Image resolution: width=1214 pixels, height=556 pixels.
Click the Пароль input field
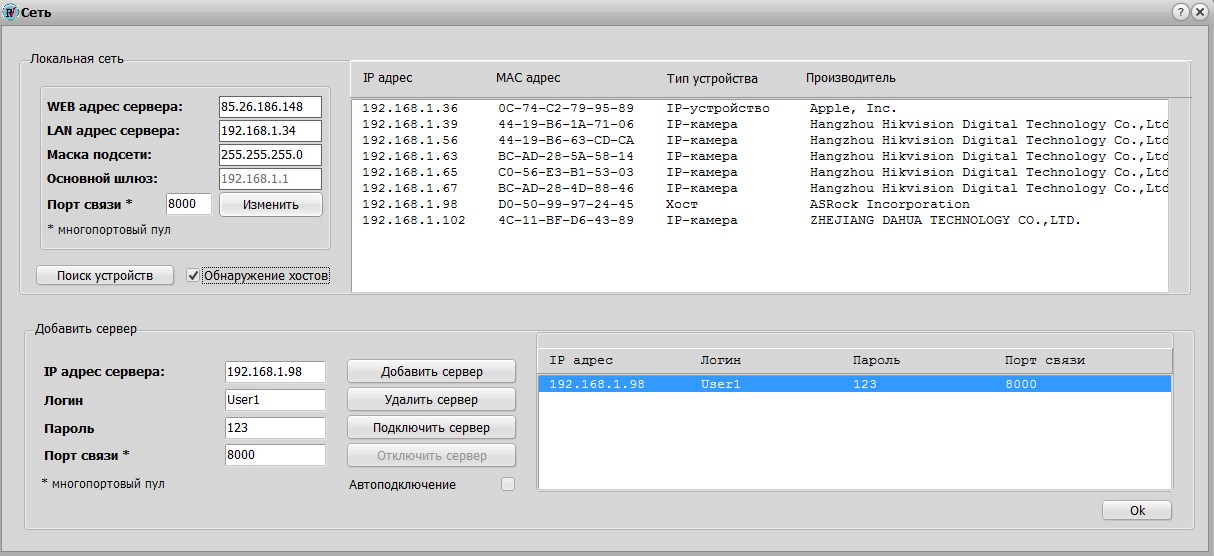pyautogui.click(x=276, y=428)
